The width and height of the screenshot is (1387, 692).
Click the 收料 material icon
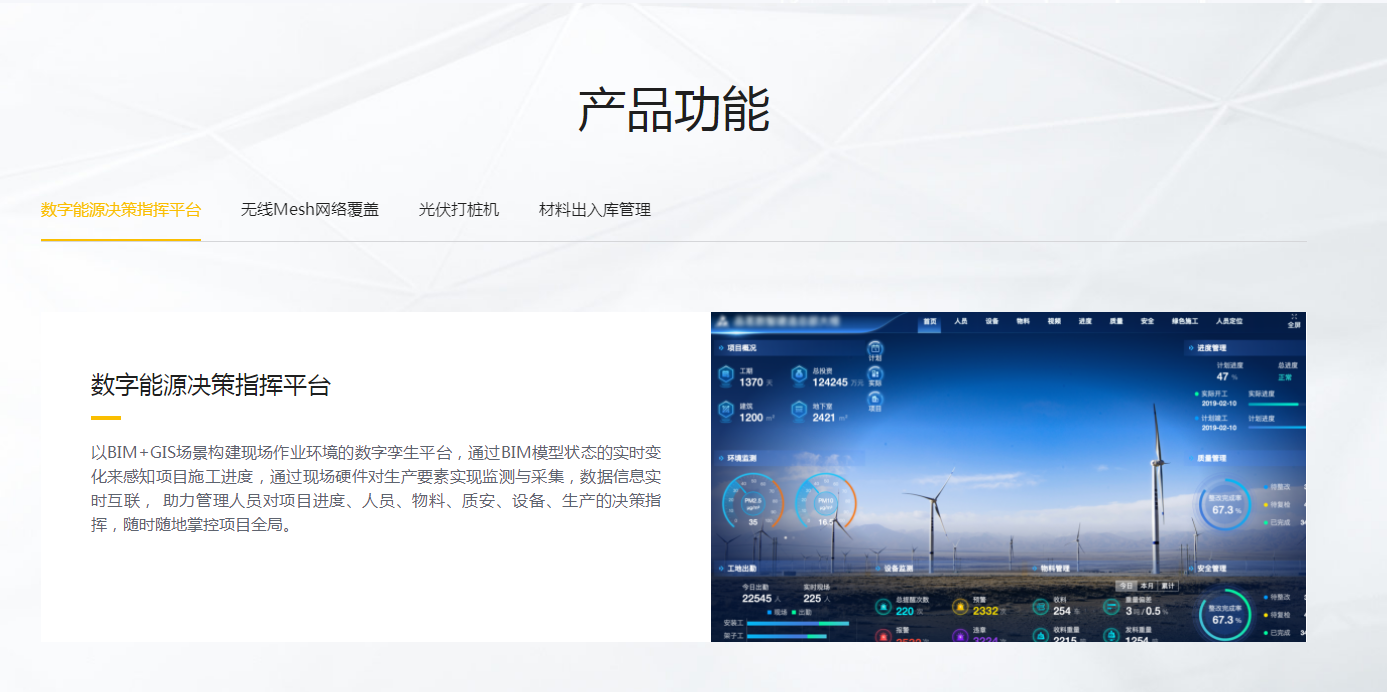(1040, 606)
